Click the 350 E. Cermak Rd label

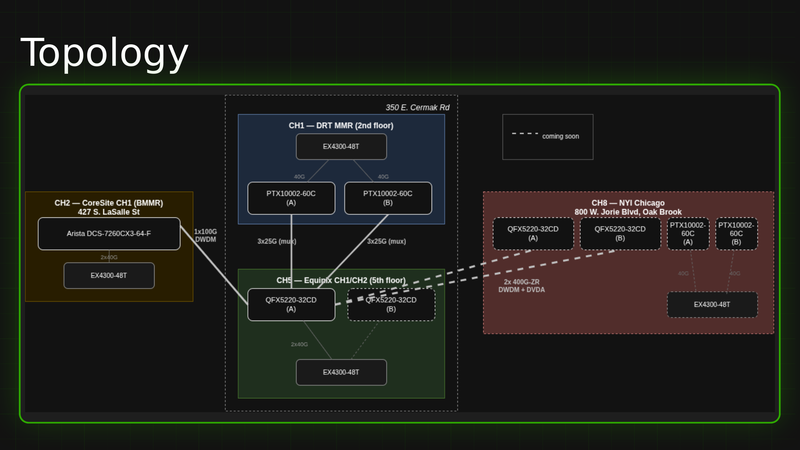417,107
